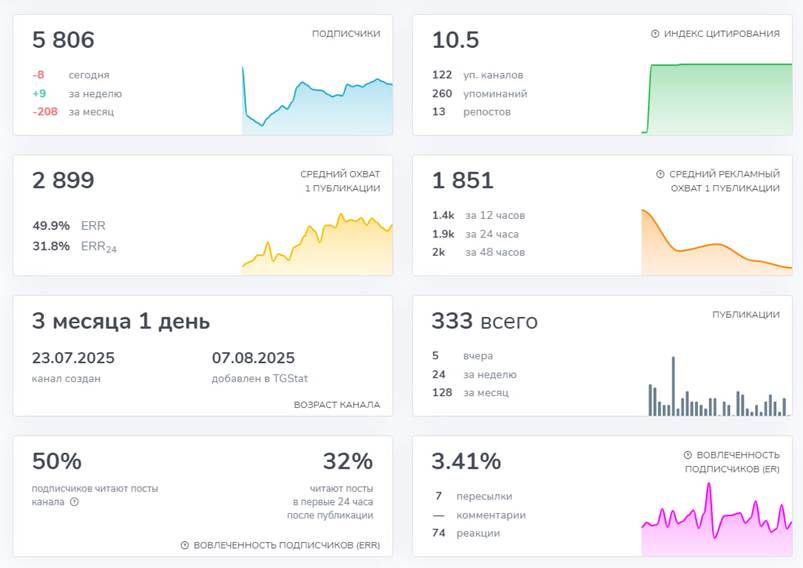Open the green citation index chart
The width and height of the screenshot is (803, 568).
[x=716, y=99]
